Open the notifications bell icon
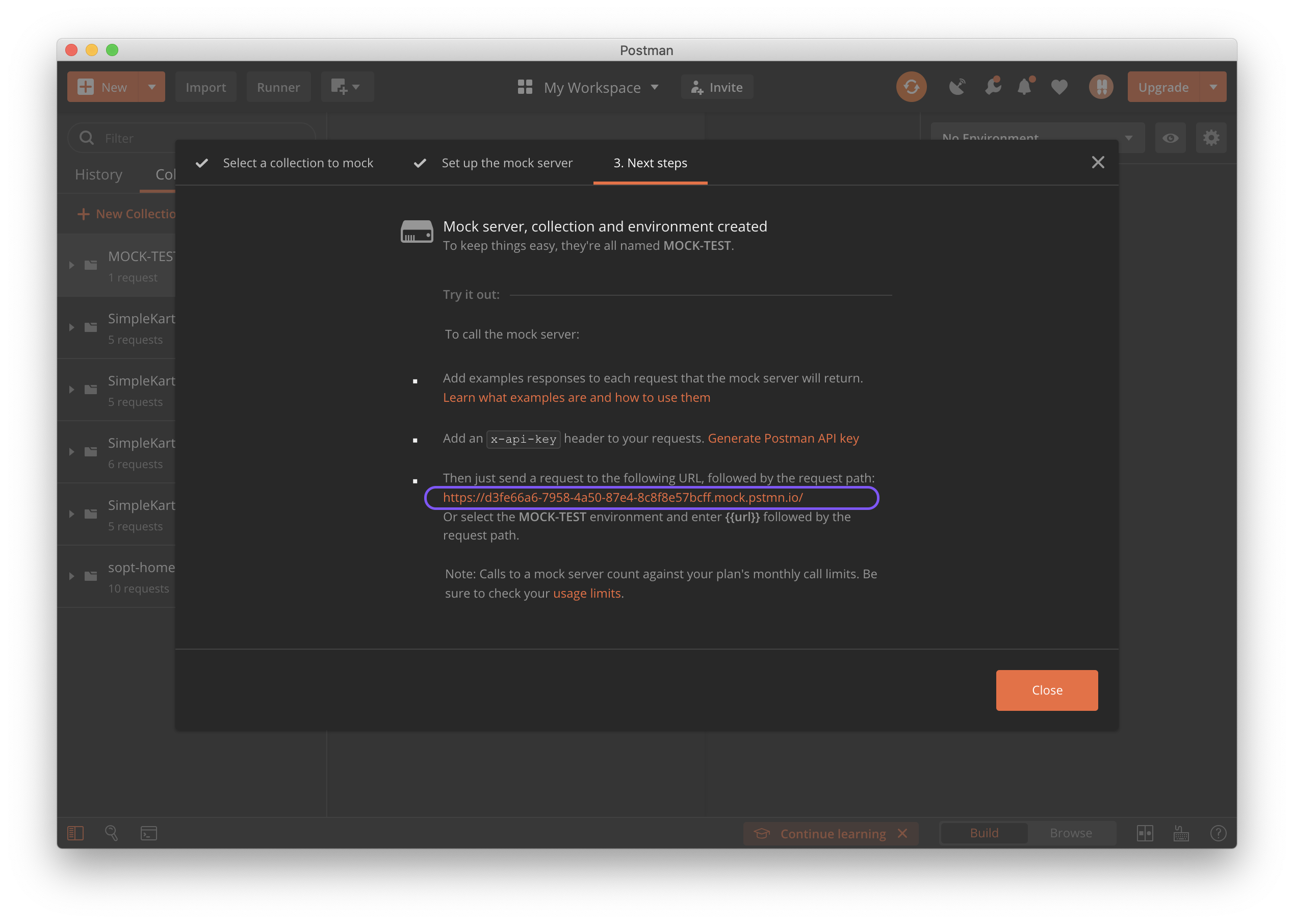Screen dimensions: 1294x924 tap(1024, 87)
